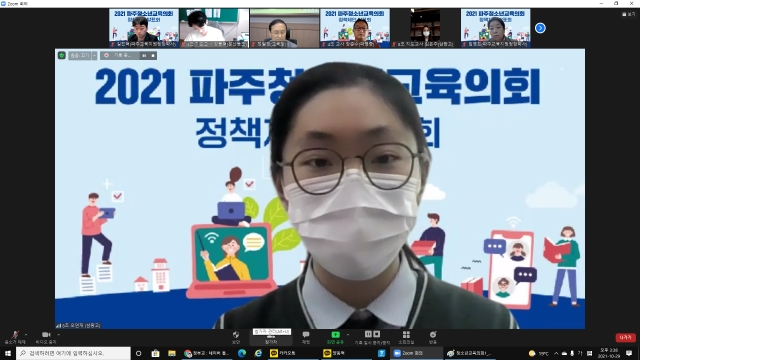Expand audio options arrow next to microphone
Screen dimensions: 764x360
(26, 335)
